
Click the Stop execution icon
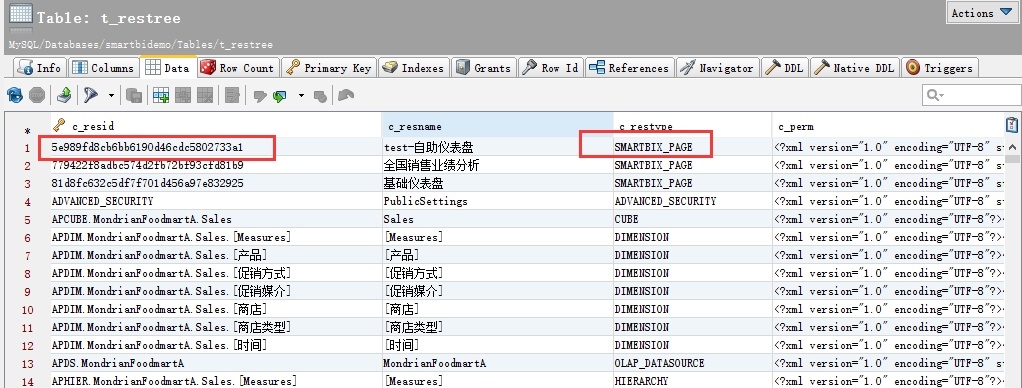coord(36,96)
